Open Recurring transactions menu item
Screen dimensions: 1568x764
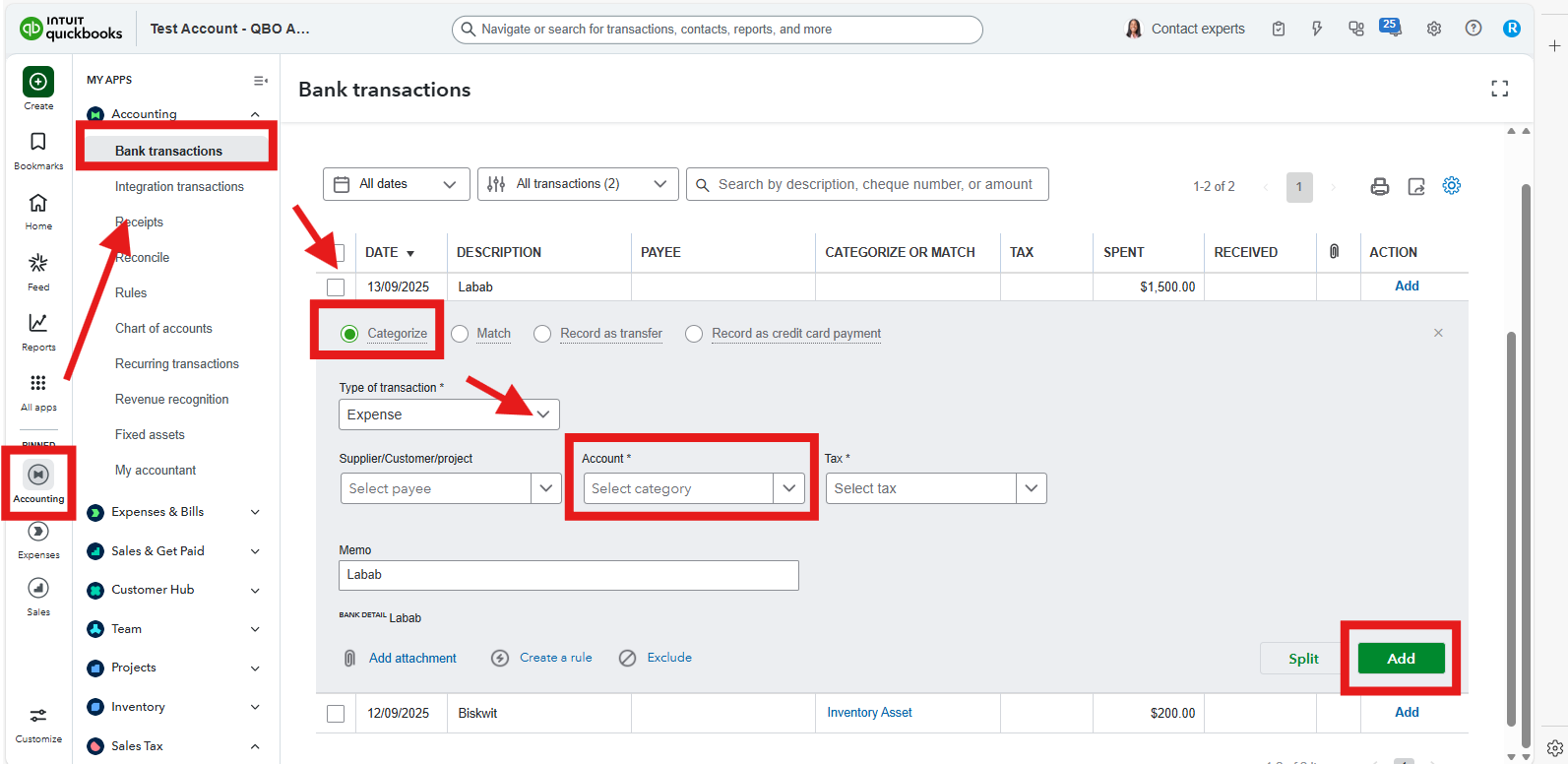[177, 363]
